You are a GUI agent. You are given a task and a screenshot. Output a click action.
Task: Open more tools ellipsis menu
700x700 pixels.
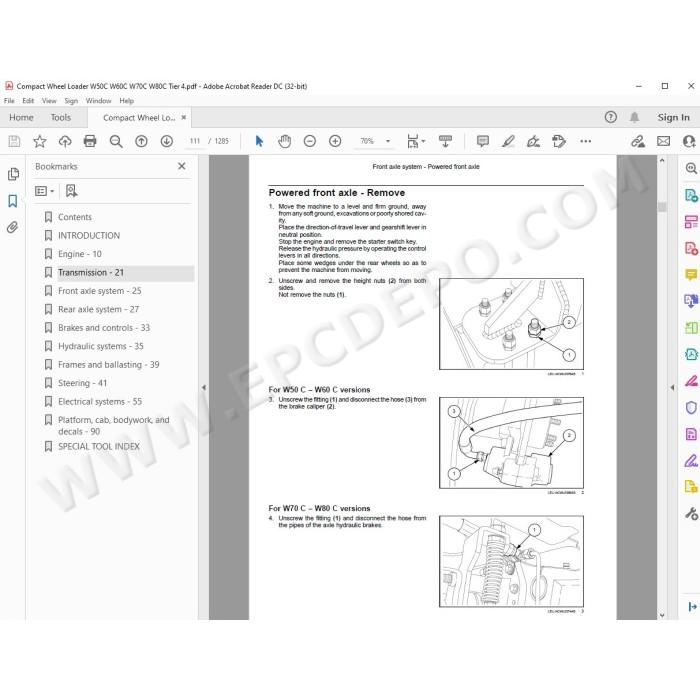pyautogui.click(x=585, y=142)
